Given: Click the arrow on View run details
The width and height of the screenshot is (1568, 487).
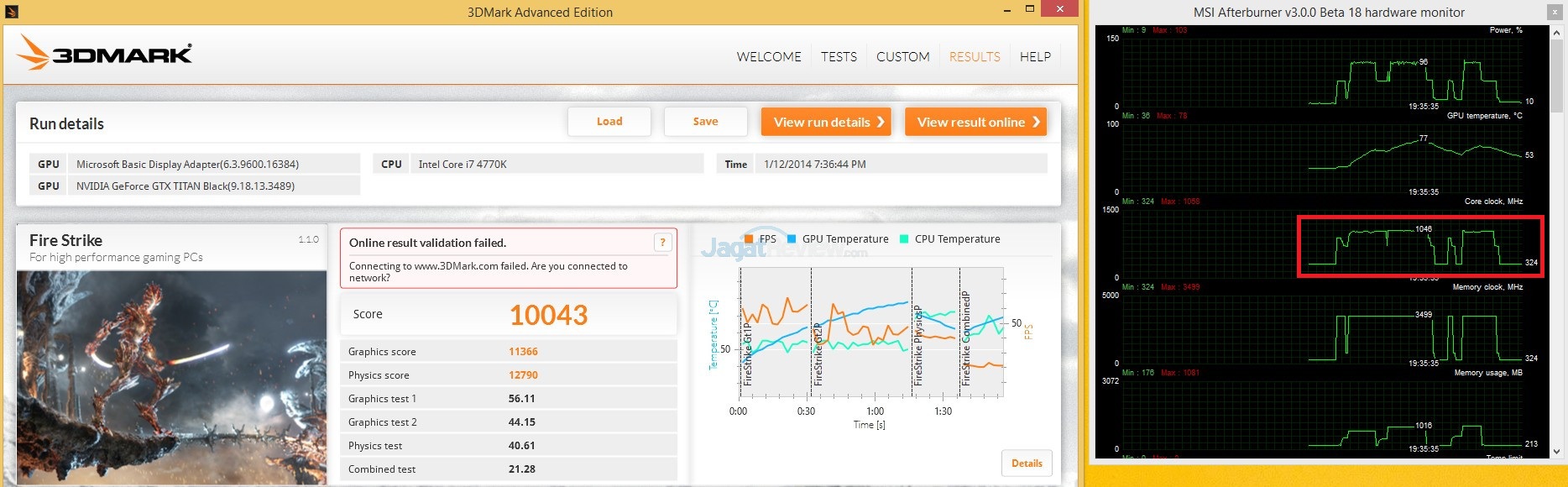Looking at the screenshot, I should 881,122.
